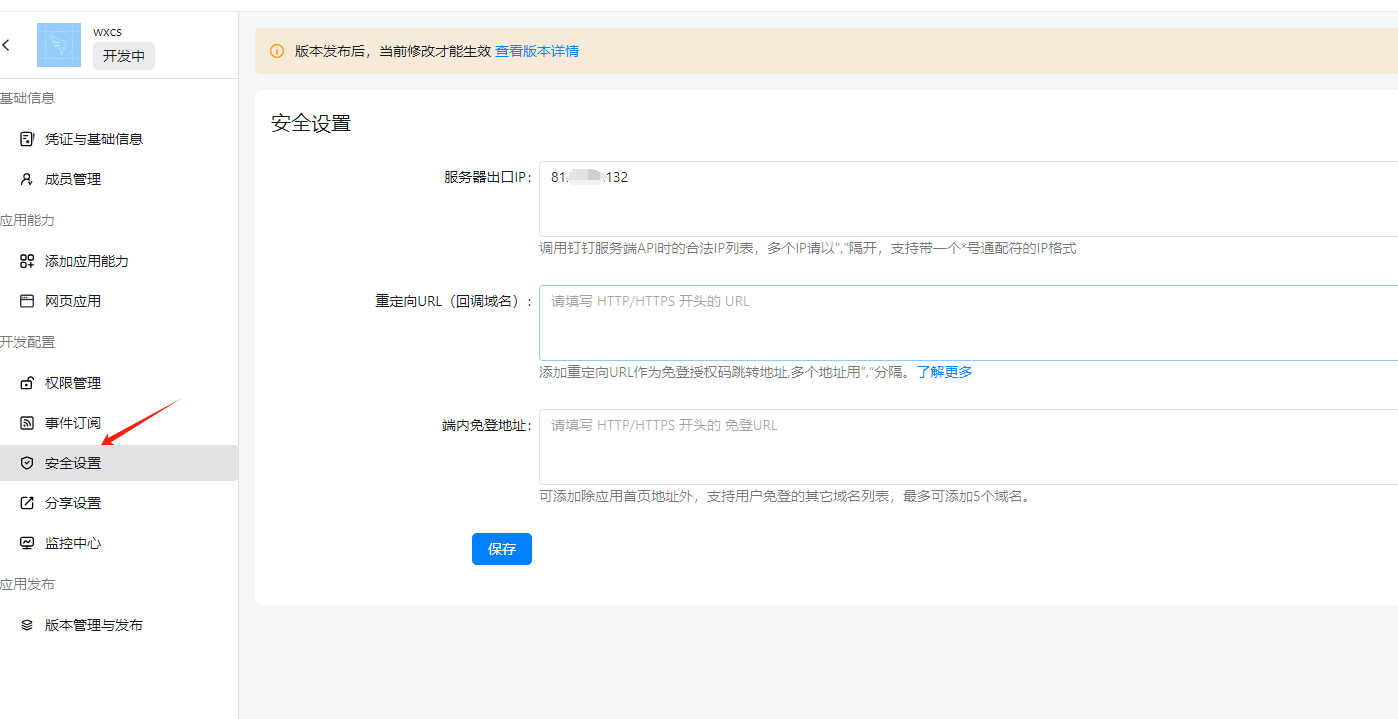Click the 监控中心 monitor icon

click(x=27, y=543)
